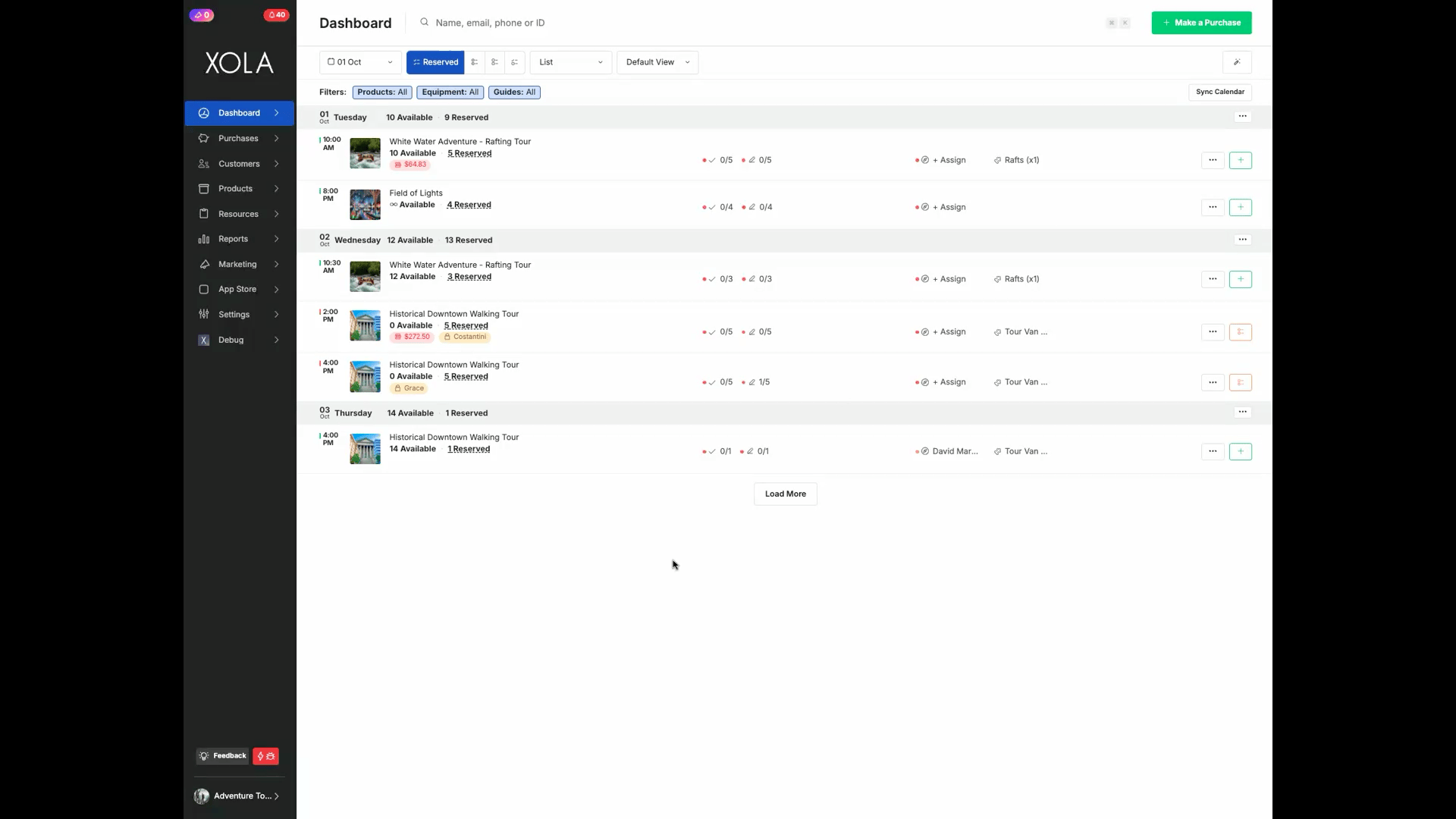Click orange waitlist icon for 2:00 PM tour

click(x=1241, y=332)
